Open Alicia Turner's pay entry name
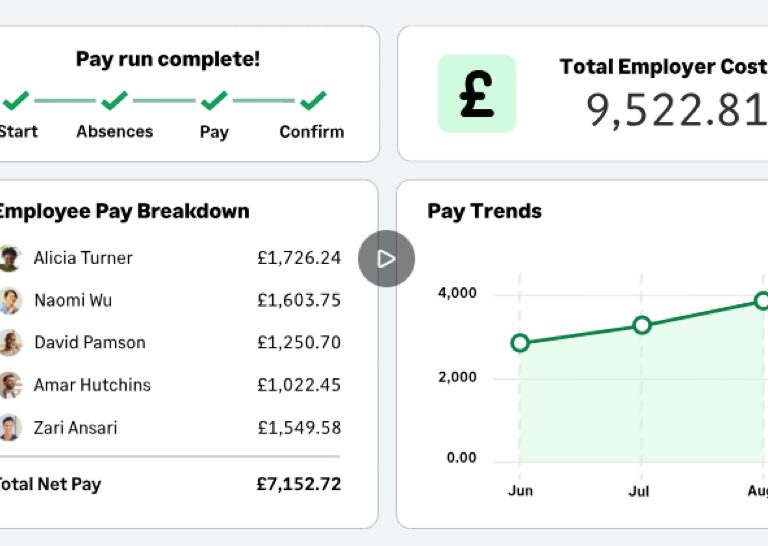The height and width of the screenshot is (546, 768). [83, 258]
